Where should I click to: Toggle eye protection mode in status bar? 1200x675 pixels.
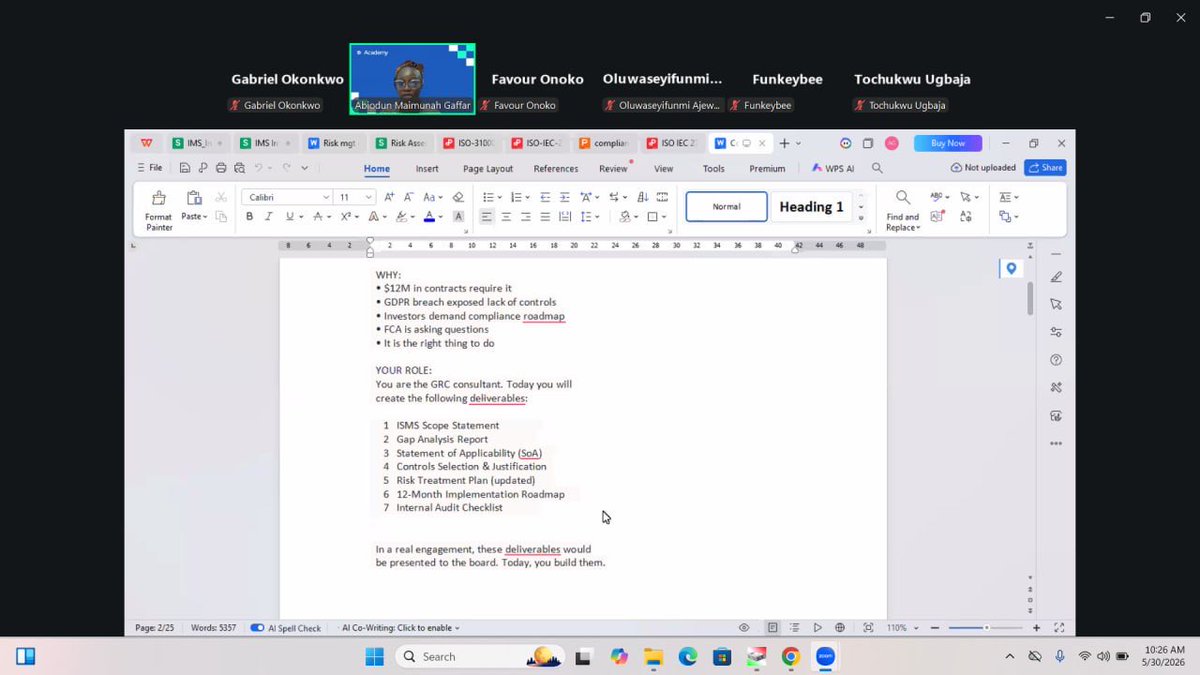coord(744,628)
